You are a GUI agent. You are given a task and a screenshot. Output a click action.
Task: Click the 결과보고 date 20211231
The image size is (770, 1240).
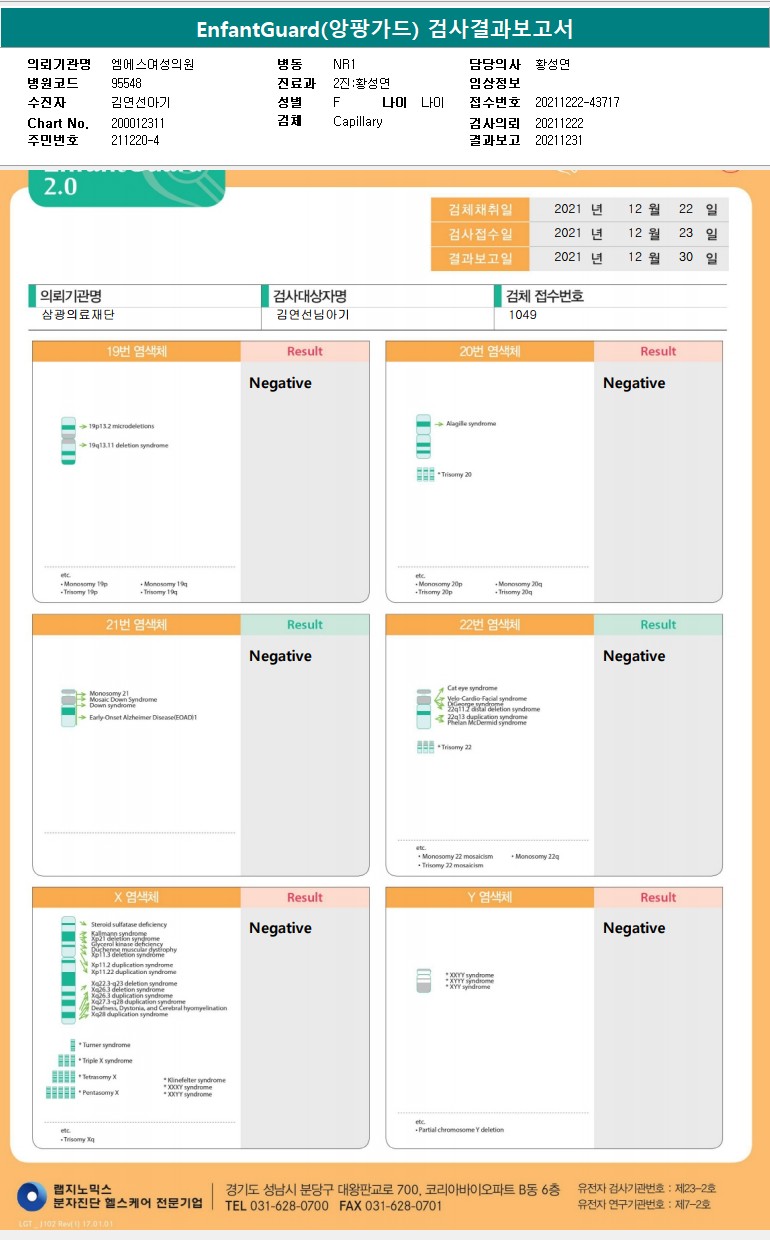tap(559, 141)
